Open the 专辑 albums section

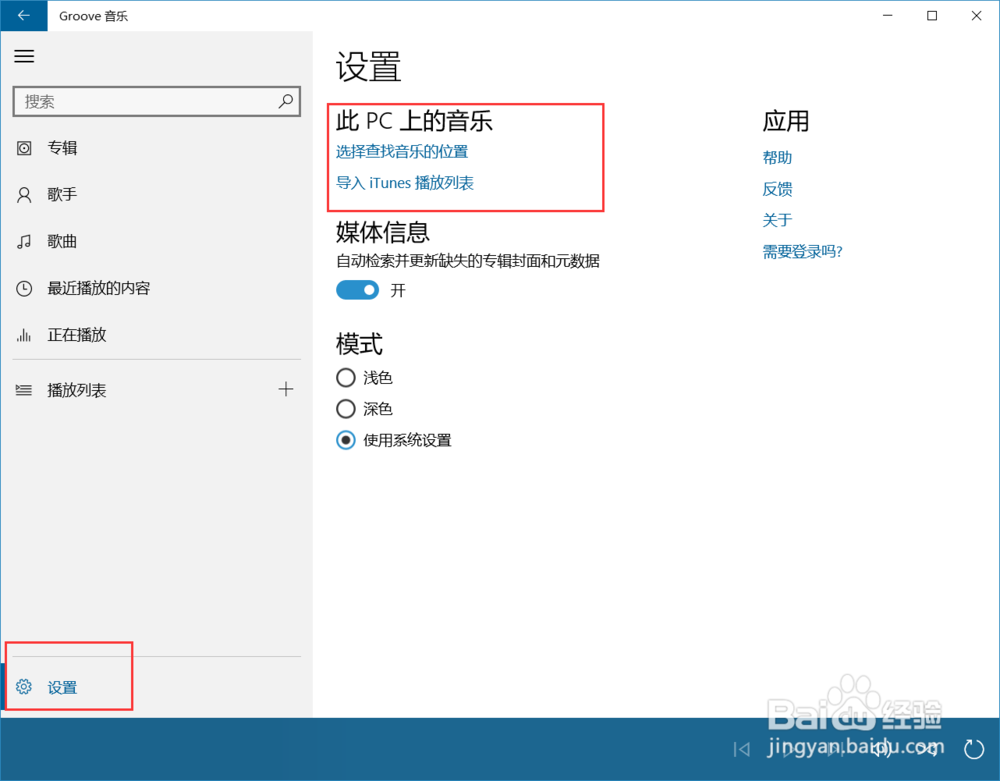(x=156, y=148)
